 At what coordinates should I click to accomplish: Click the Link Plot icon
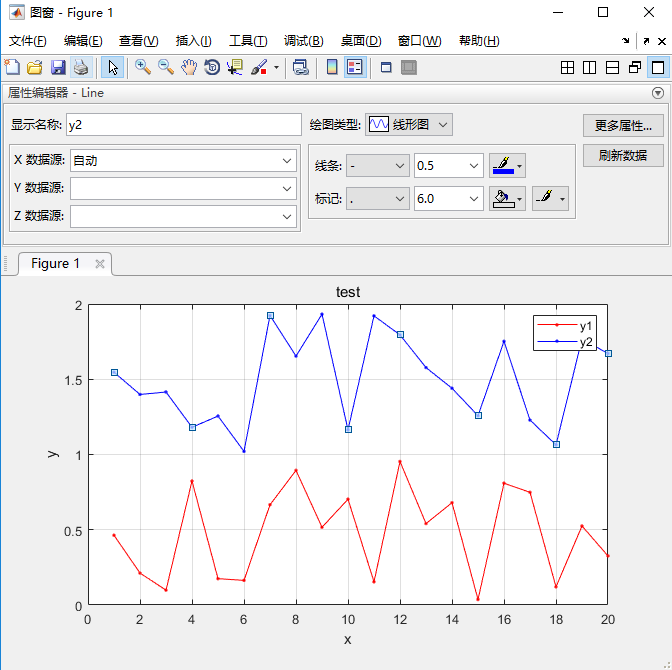300,67
